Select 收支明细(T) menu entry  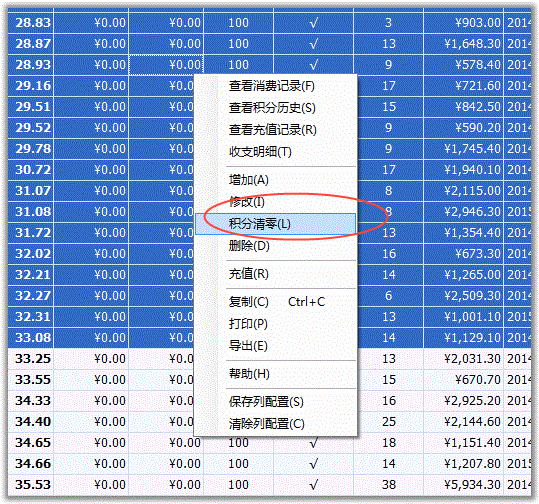(x=275, y=152)
